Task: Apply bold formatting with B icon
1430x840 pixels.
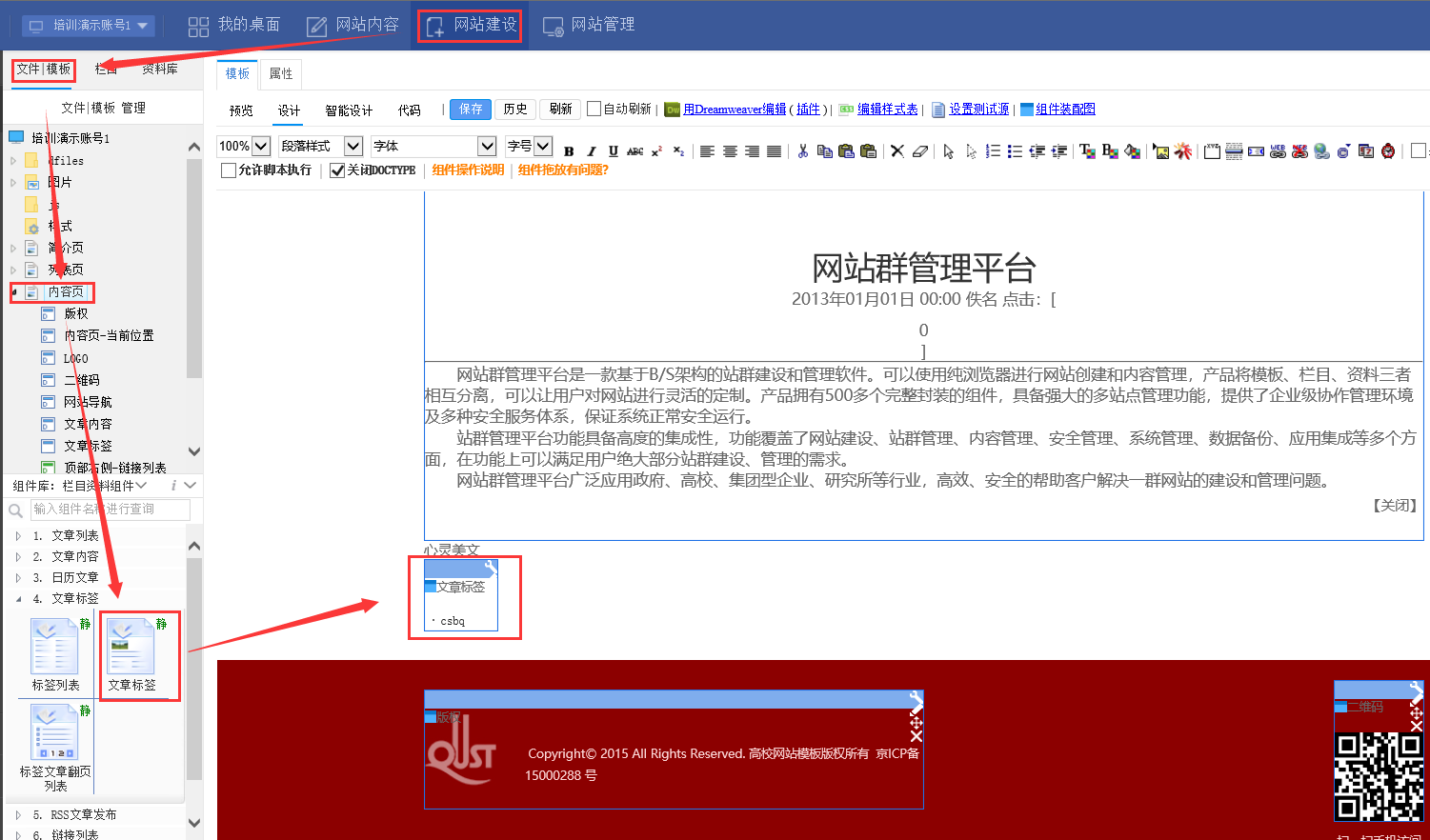Action: click(x=569, y=150)
